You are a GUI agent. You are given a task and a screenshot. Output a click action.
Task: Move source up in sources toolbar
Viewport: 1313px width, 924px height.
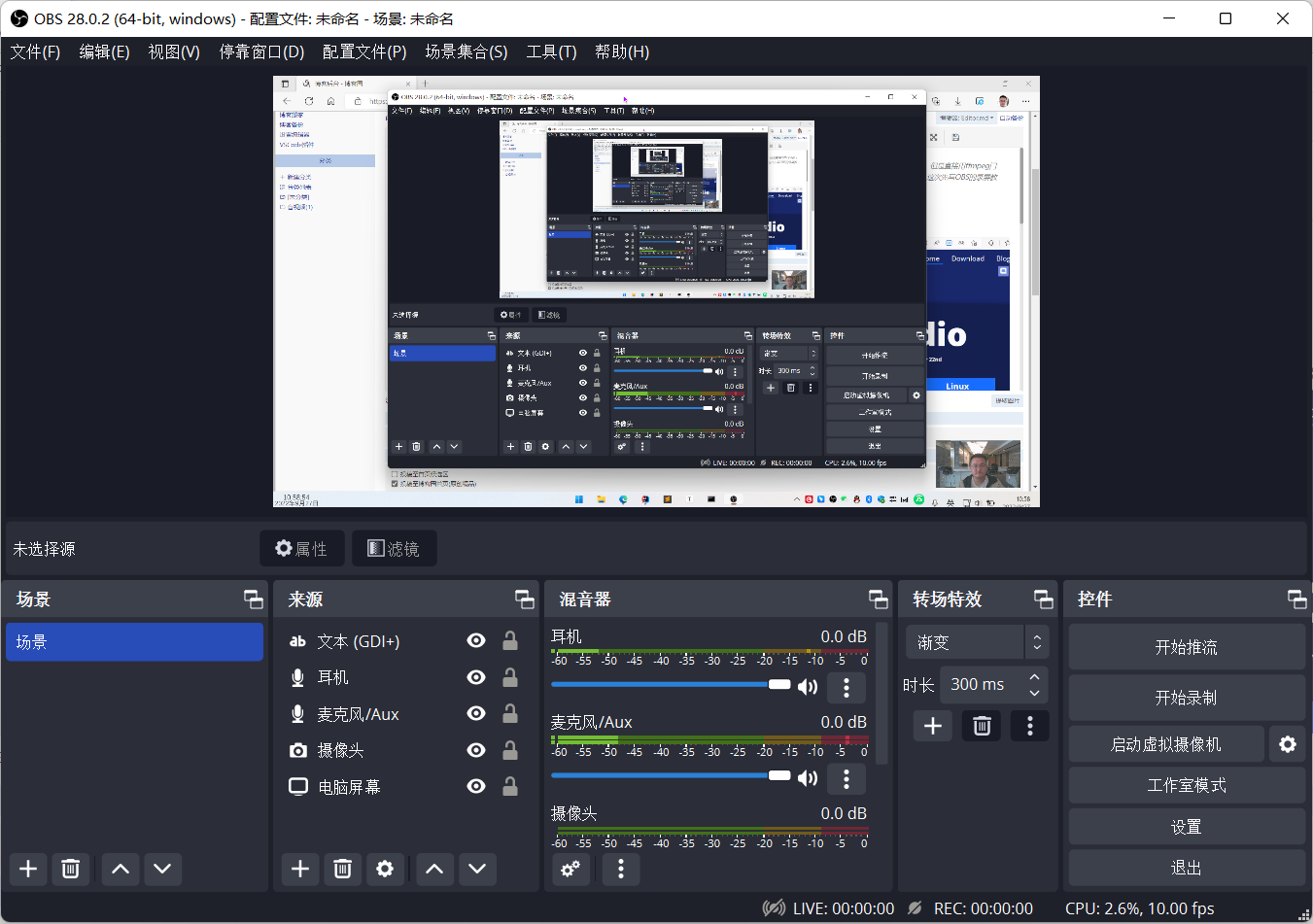tap(434, 869)
